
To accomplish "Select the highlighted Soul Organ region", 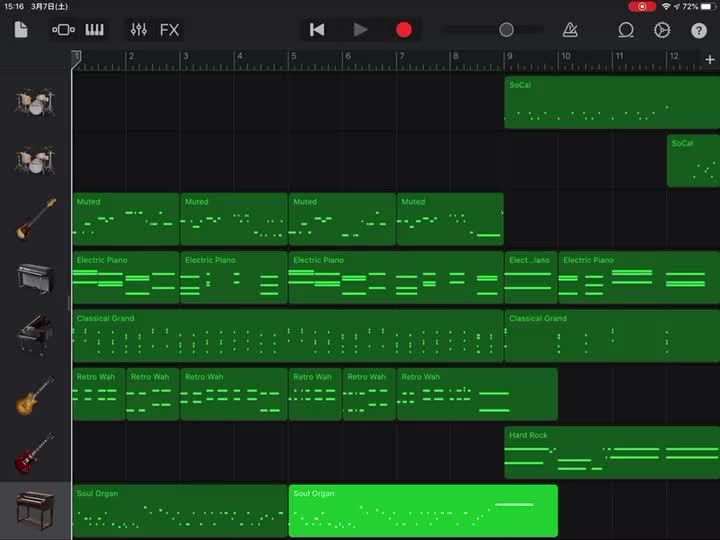I will [423, 511].
